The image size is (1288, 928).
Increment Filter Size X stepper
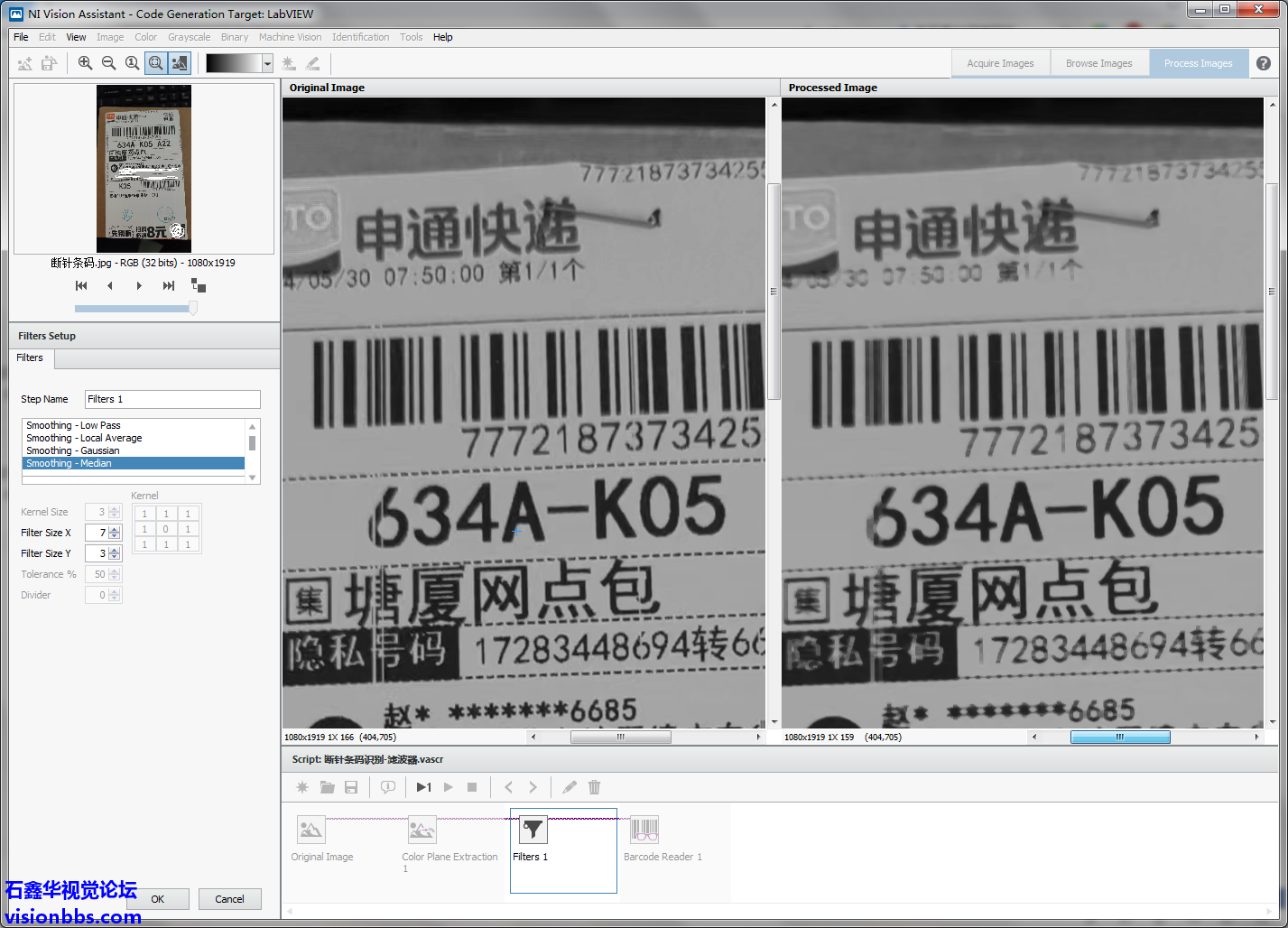115,529
